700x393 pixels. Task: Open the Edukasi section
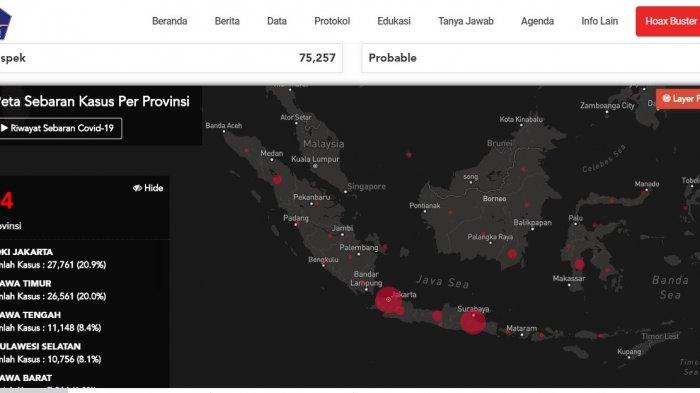coord(394,21)
